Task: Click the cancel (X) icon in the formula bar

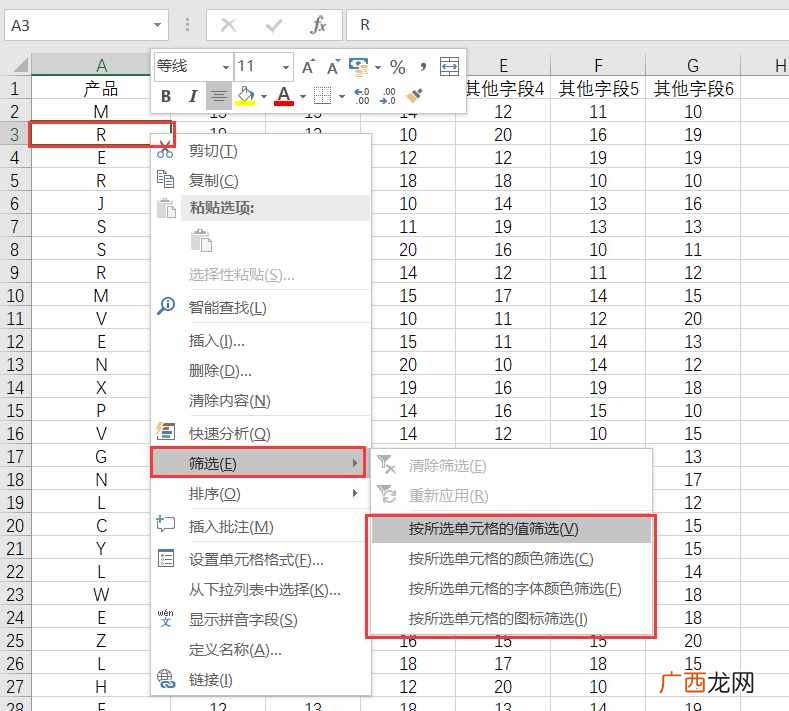Action: pos(229,25)
